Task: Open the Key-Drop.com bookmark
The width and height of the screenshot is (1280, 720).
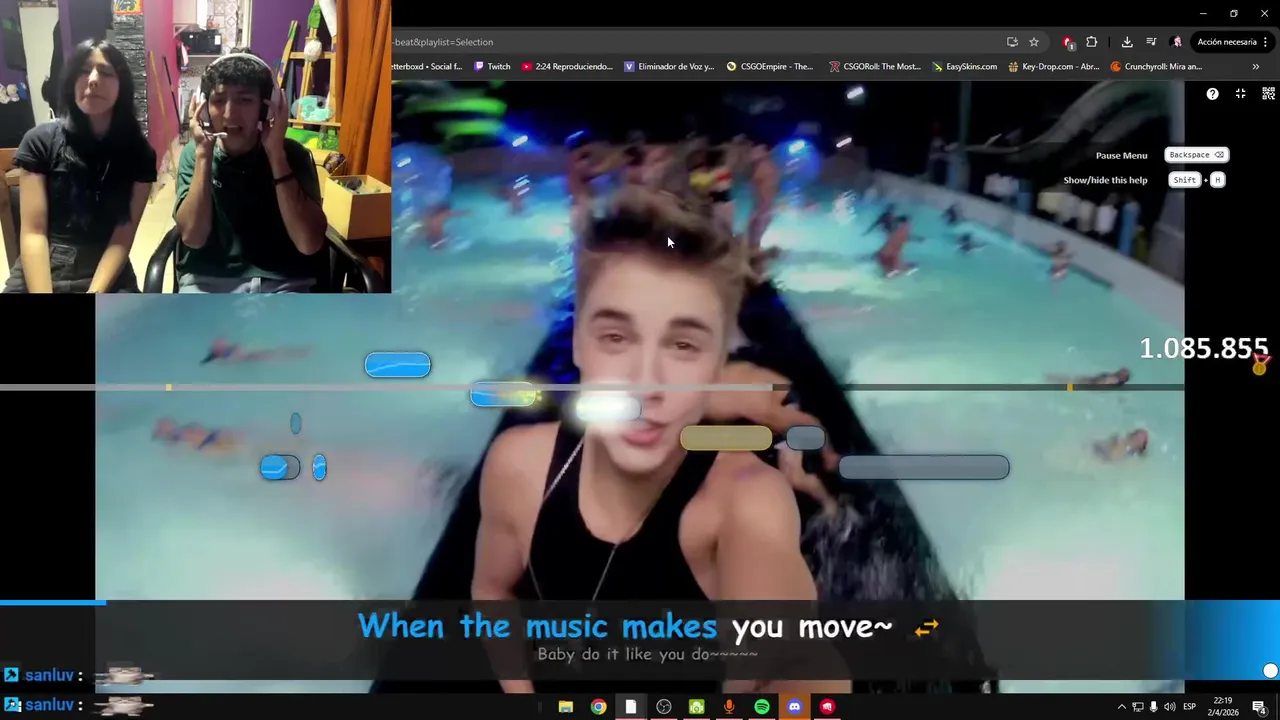Action: [x=1054, y=67]
